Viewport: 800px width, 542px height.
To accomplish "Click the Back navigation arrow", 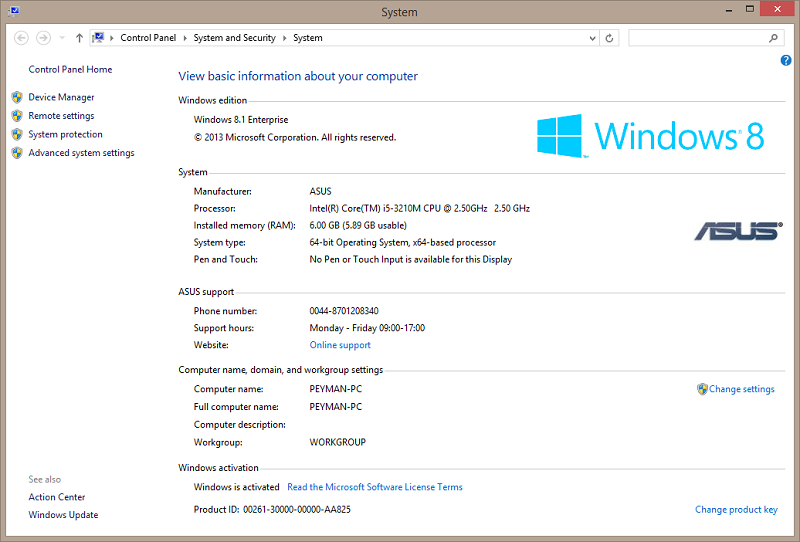I will (21, 38).
